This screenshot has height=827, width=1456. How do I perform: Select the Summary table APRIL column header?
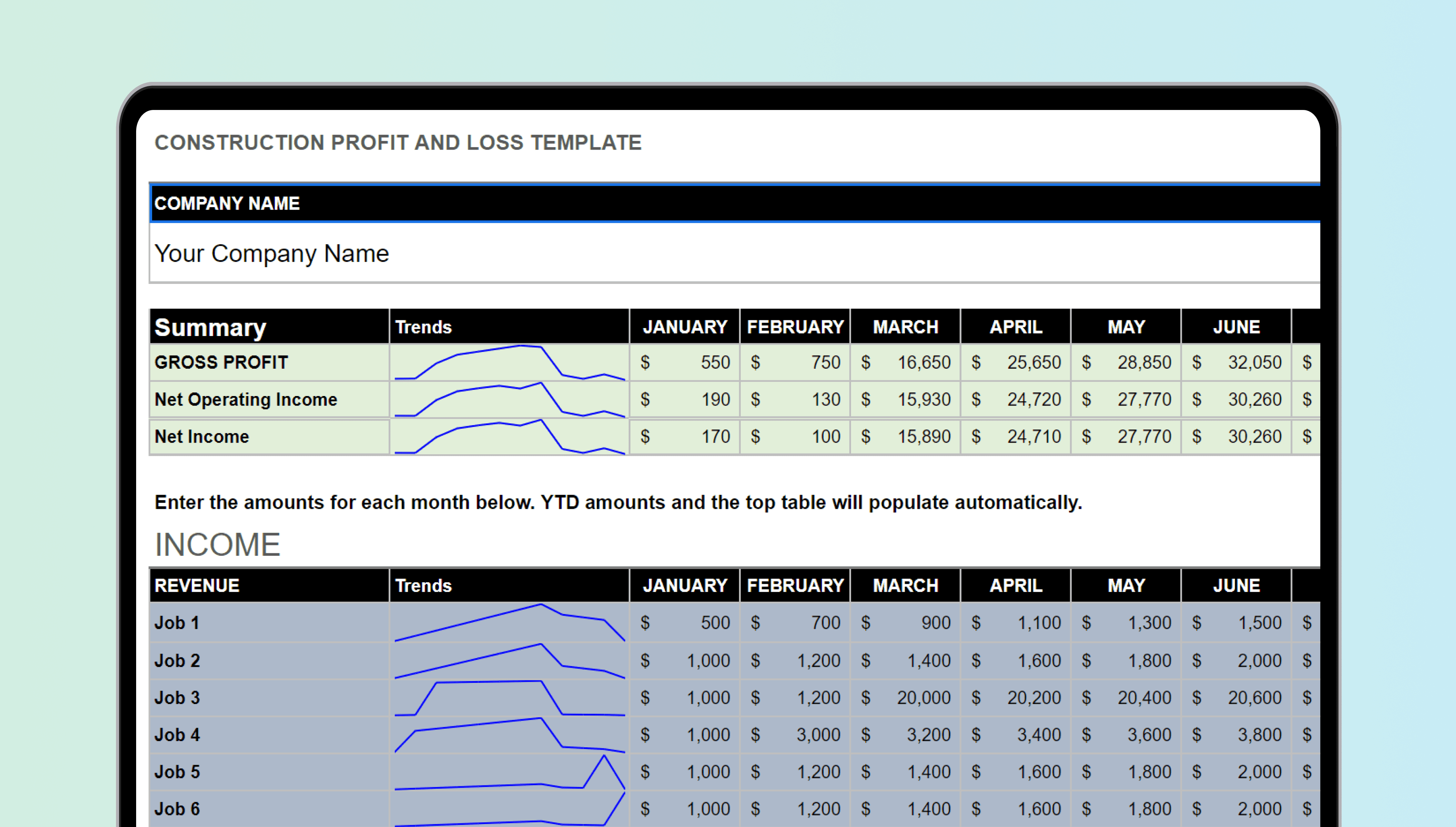1015,327
